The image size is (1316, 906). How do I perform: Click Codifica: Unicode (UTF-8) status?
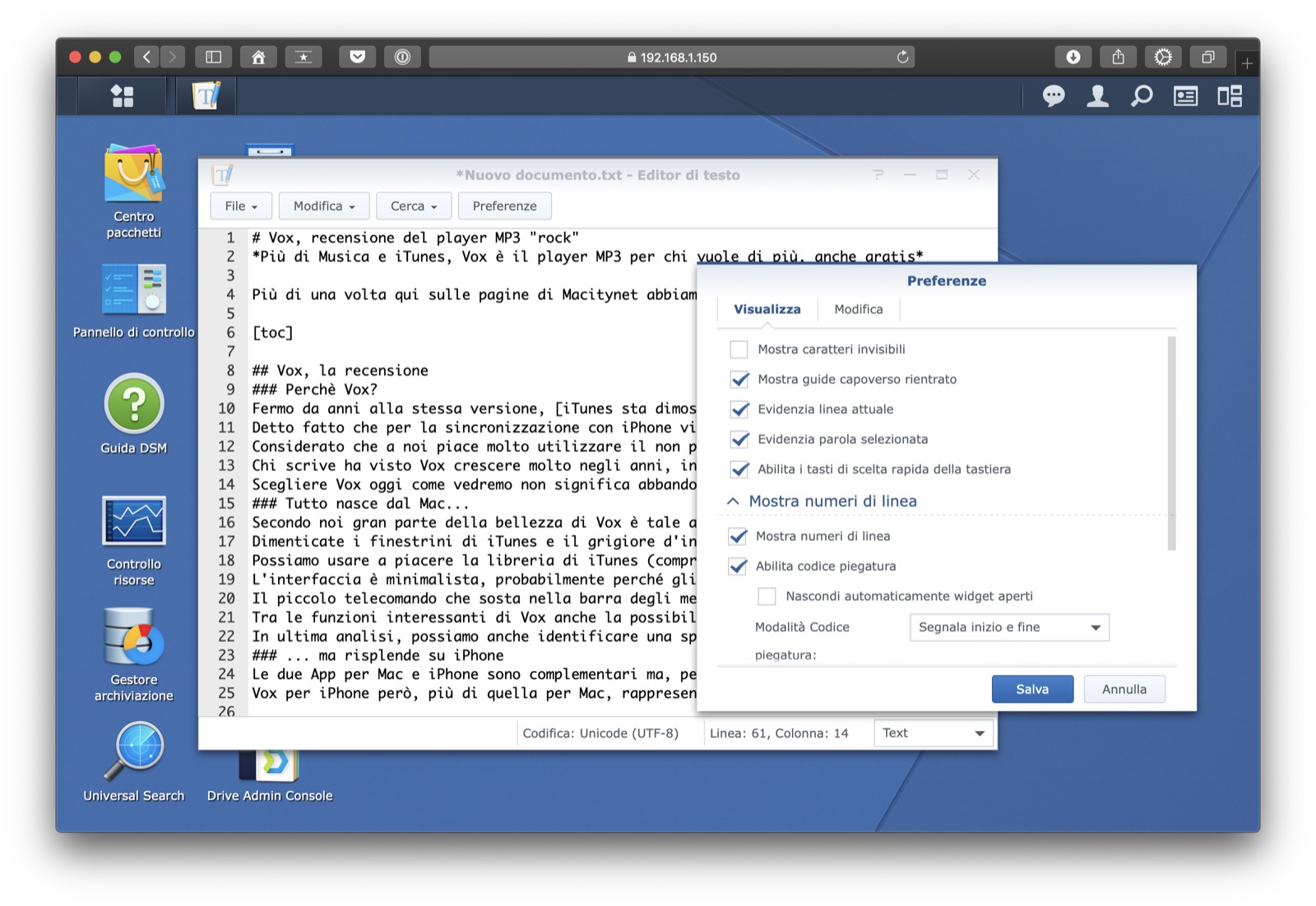(600, 733)
